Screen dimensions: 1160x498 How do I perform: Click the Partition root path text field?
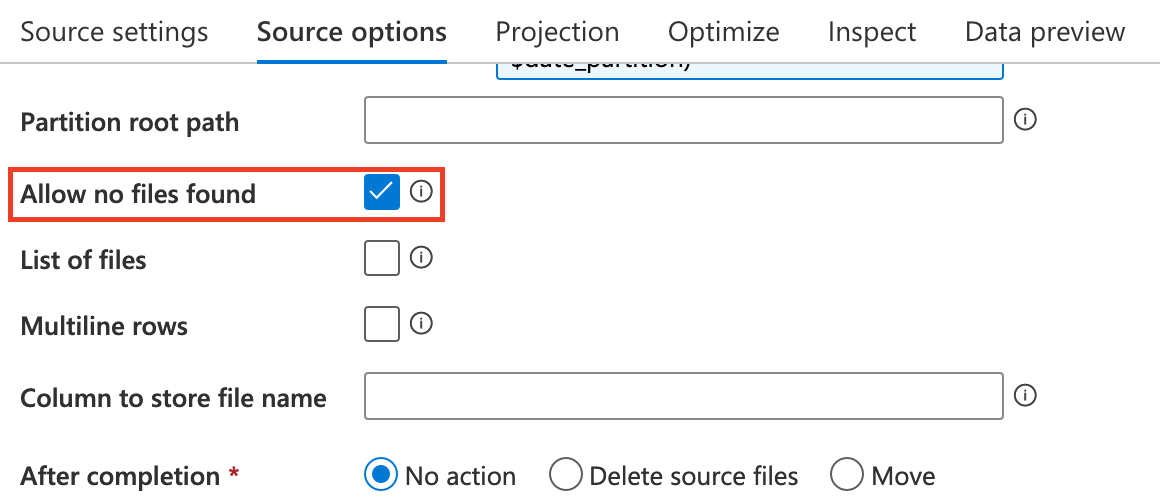pos(683,121)
